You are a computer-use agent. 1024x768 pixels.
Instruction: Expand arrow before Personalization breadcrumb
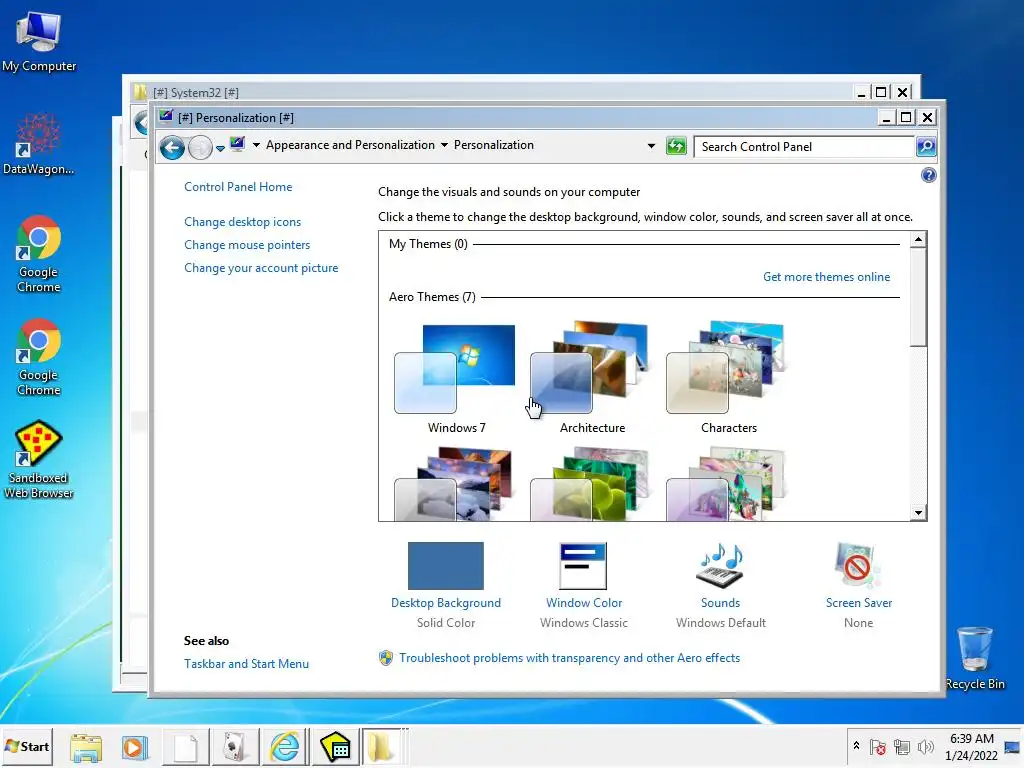pos(444,145)
